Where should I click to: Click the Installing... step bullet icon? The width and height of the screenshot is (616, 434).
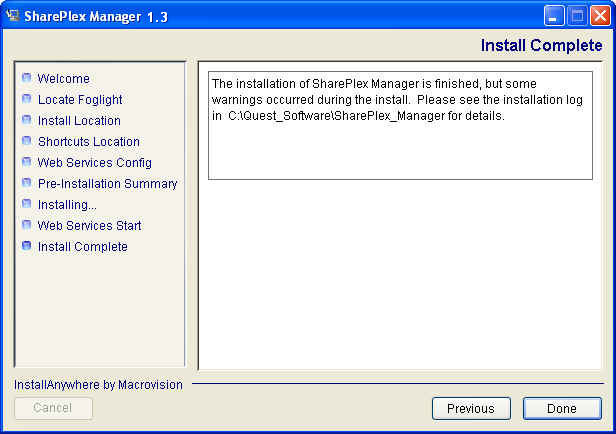(27, 204)
